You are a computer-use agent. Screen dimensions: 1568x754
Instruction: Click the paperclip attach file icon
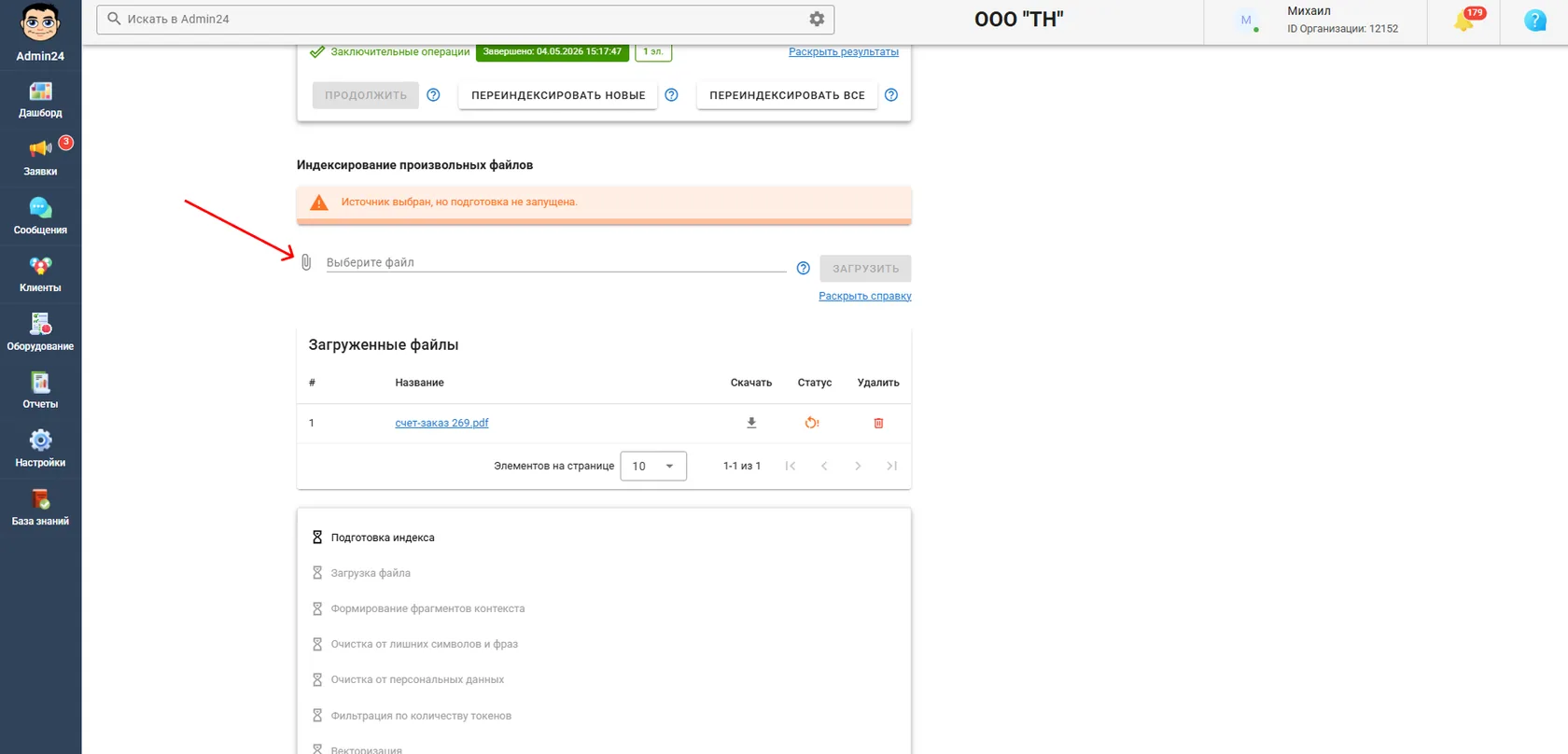[x=306, y=262]
